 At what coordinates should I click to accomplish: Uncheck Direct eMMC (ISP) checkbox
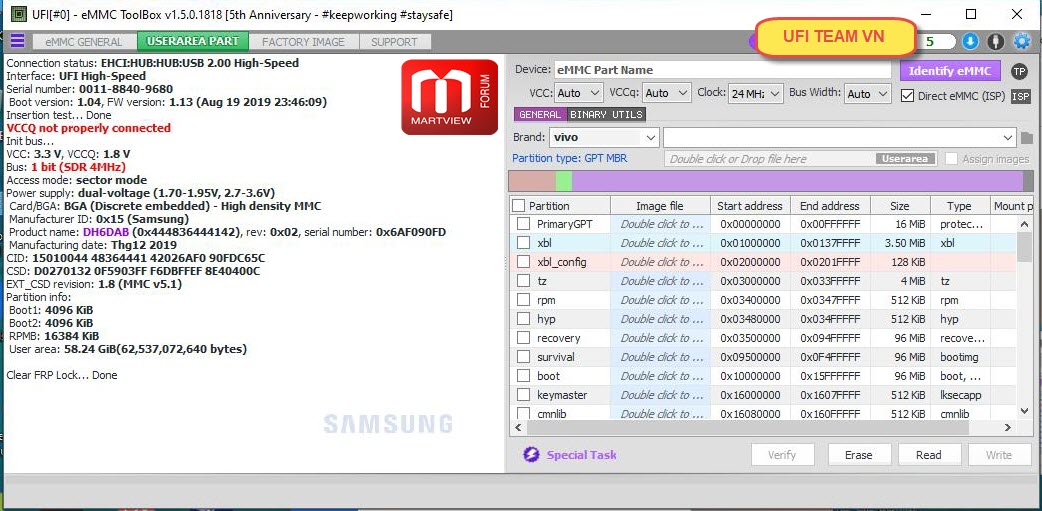907,96
